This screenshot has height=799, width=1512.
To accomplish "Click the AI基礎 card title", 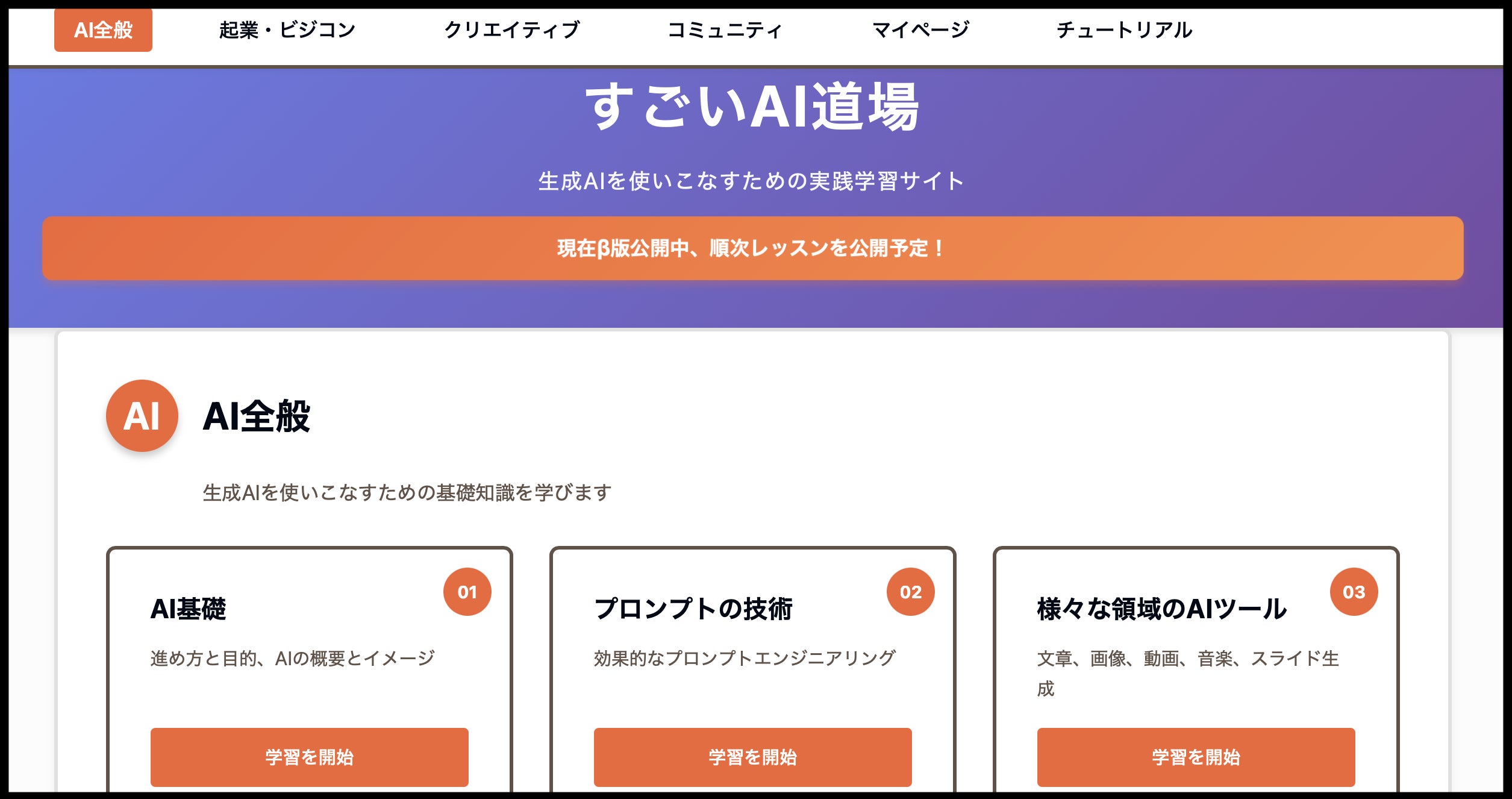I will click(189, 609).
